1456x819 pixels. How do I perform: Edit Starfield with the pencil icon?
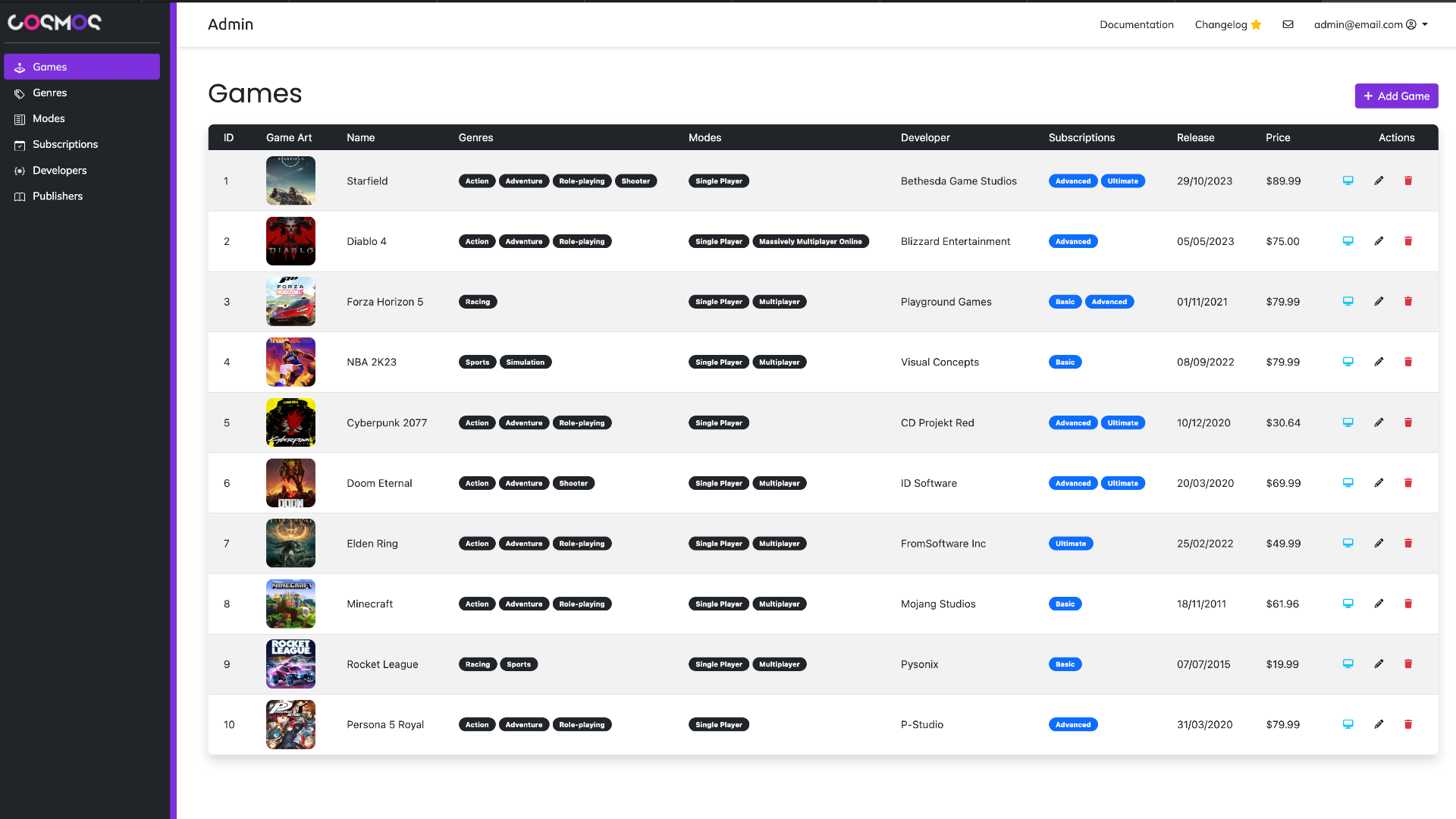1379,180
